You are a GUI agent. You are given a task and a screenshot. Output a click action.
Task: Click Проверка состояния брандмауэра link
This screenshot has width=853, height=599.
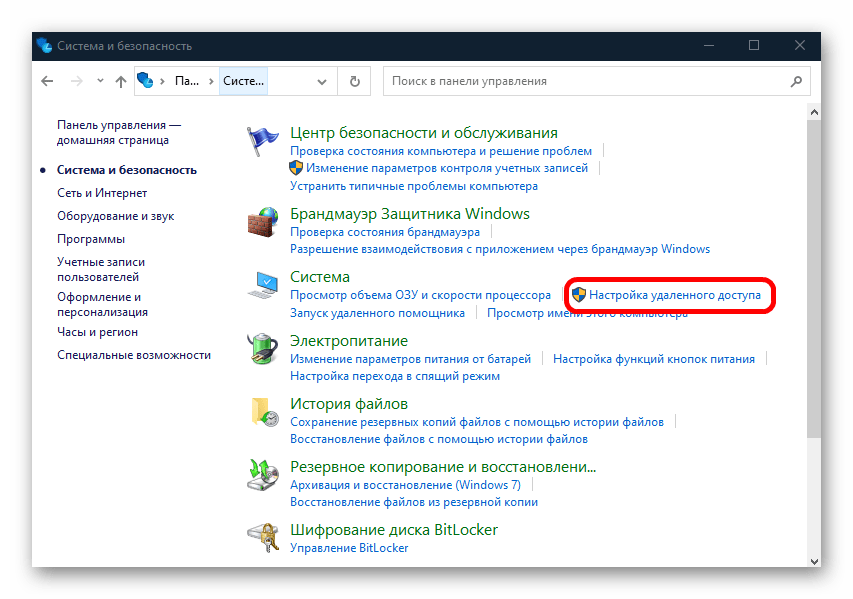tap(385, 232)
